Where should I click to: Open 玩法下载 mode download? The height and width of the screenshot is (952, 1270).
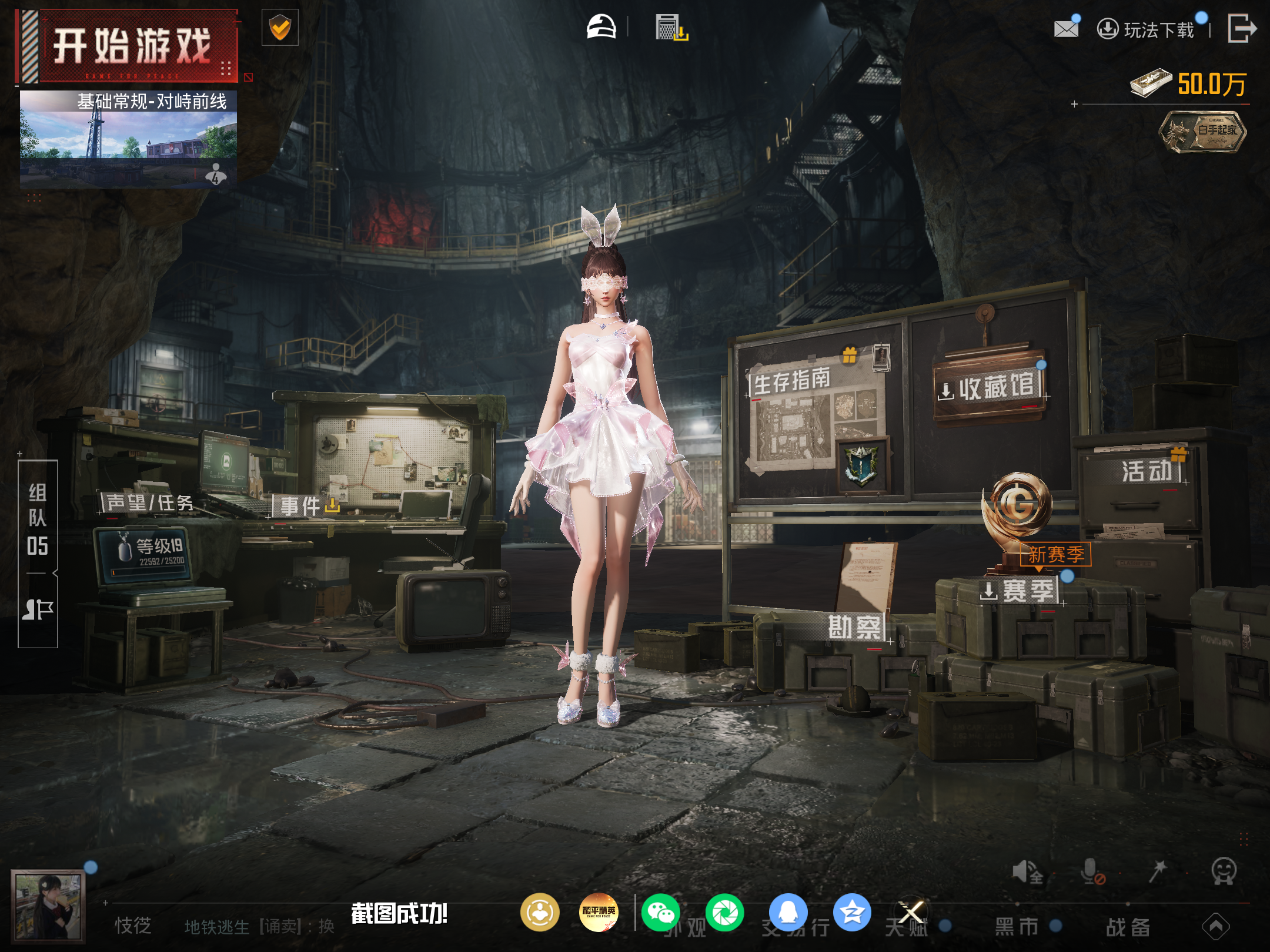[x=1146, y=29]
